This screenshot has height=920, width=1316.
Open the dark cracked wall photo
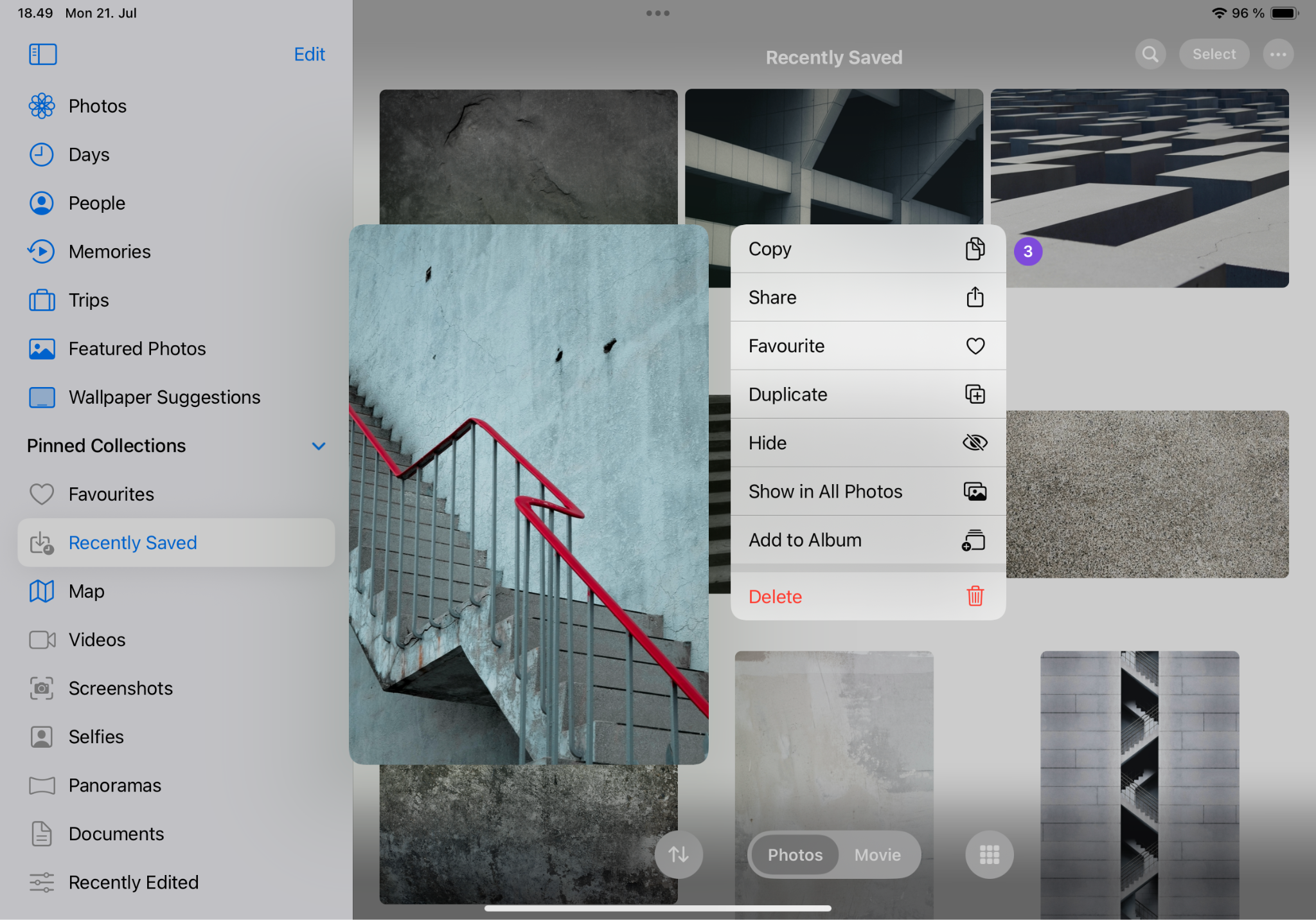click(528, 157)
